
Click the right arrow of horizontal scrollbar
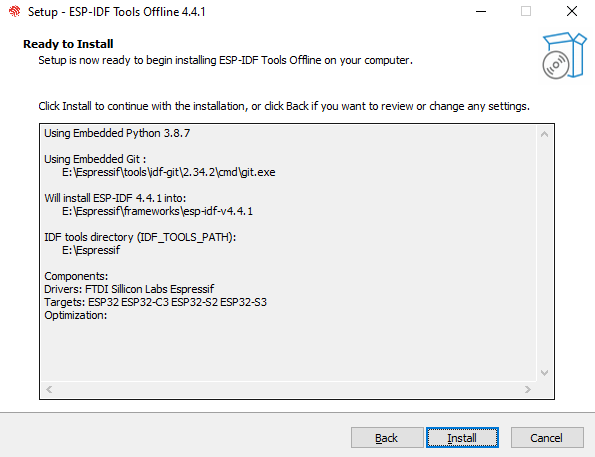coord(527,389)
